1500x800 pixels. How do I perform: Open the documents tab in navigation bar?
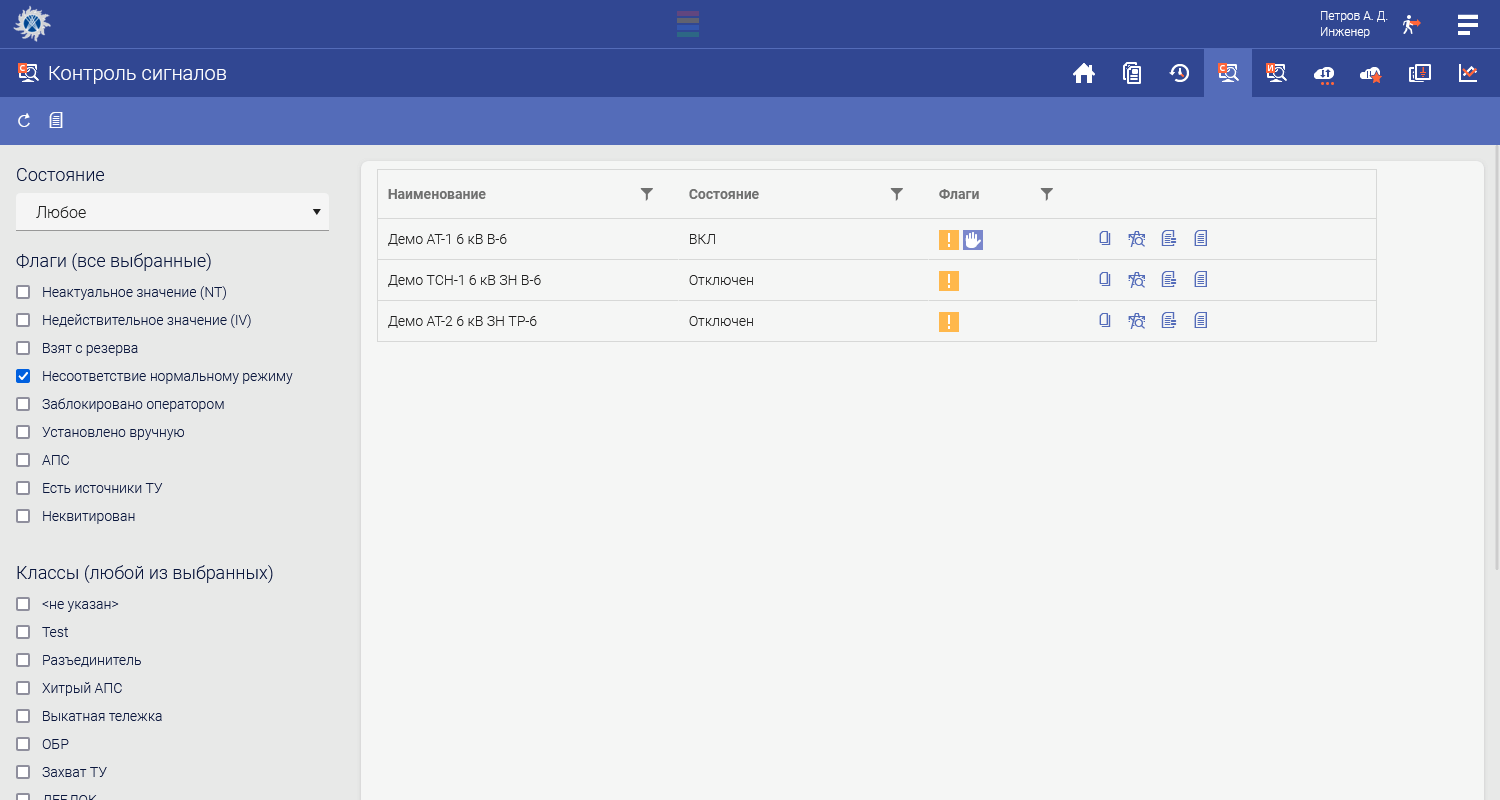point(1132,73)
